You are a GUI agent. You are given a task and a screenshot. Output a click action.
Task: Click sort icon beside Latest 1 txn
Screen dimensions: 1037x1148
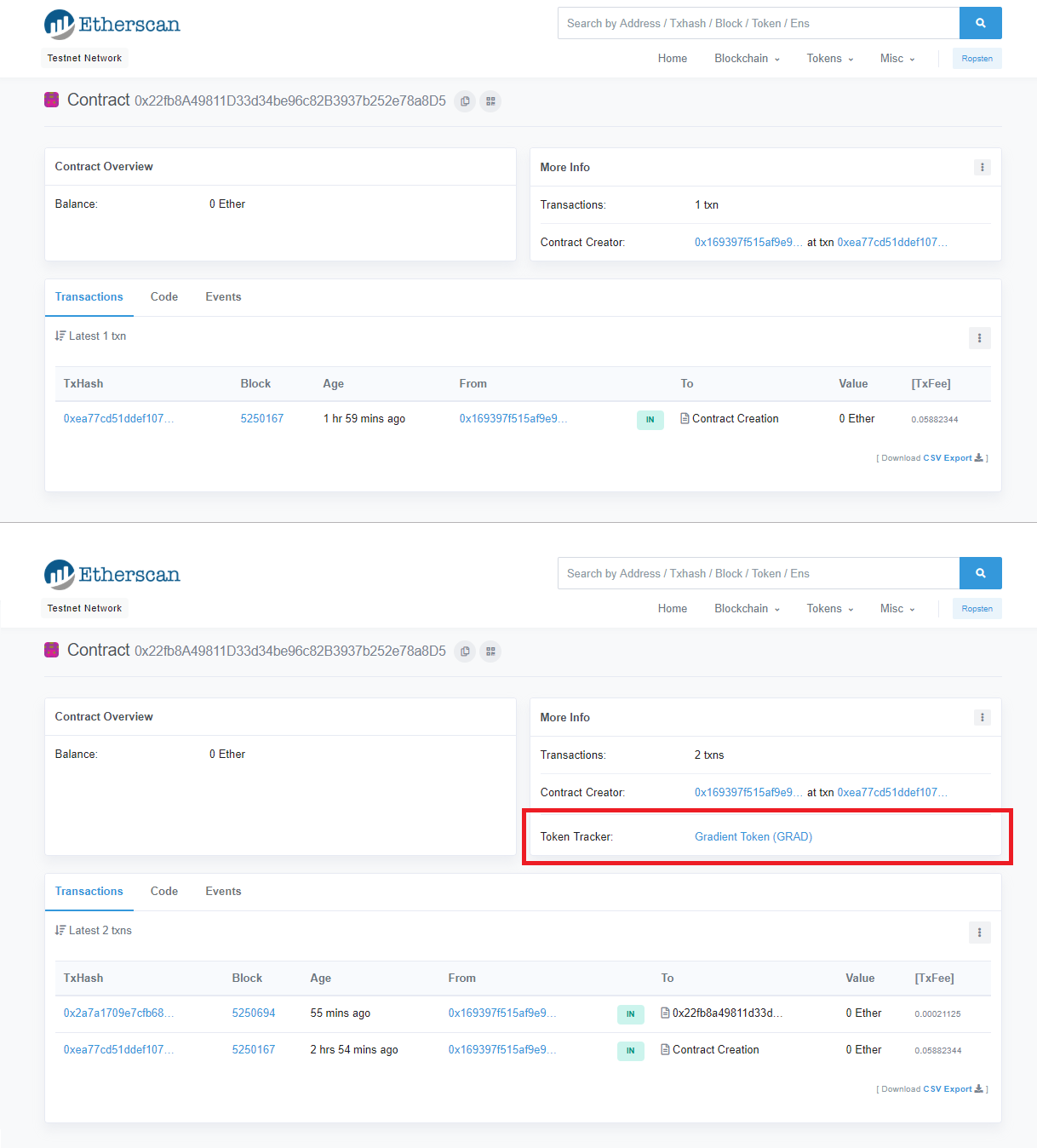[60, 336]
